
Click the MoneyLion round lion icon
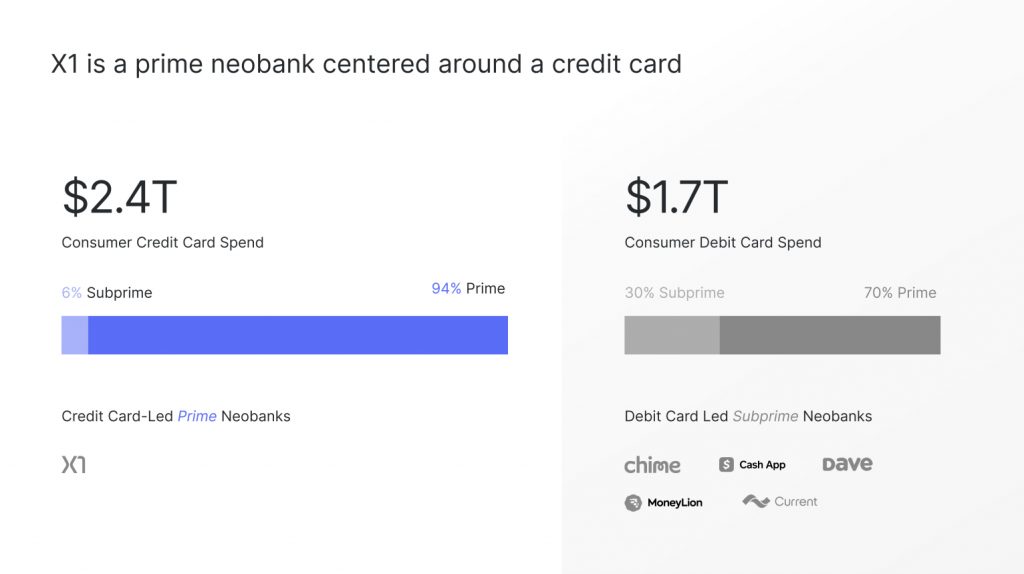[x=633, y=502]
